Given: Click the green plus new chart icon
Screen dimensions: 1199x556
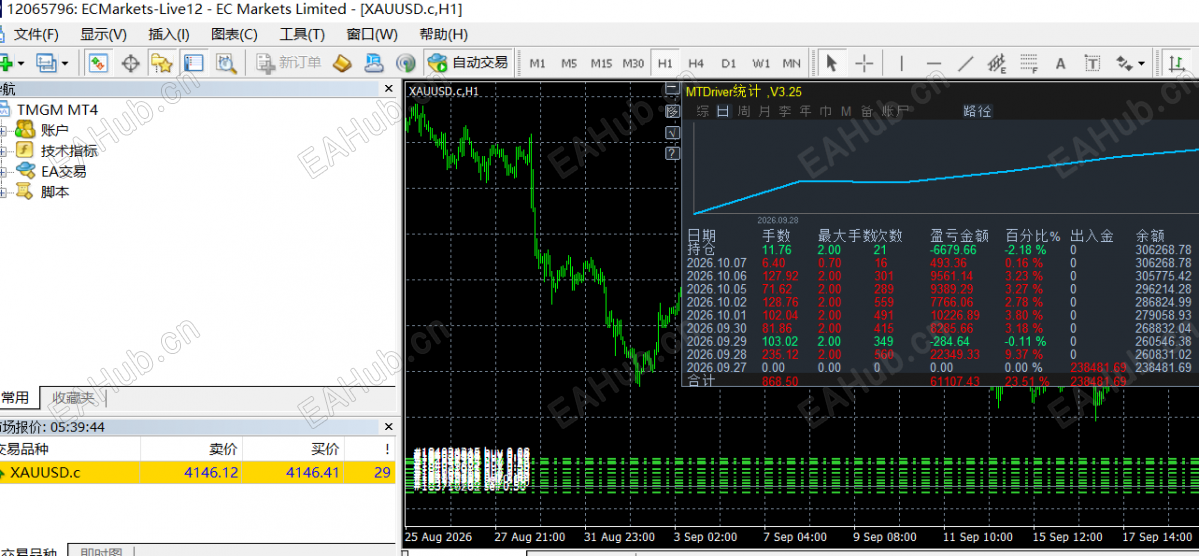Looking at the screenshot, I should click(5, 63).
